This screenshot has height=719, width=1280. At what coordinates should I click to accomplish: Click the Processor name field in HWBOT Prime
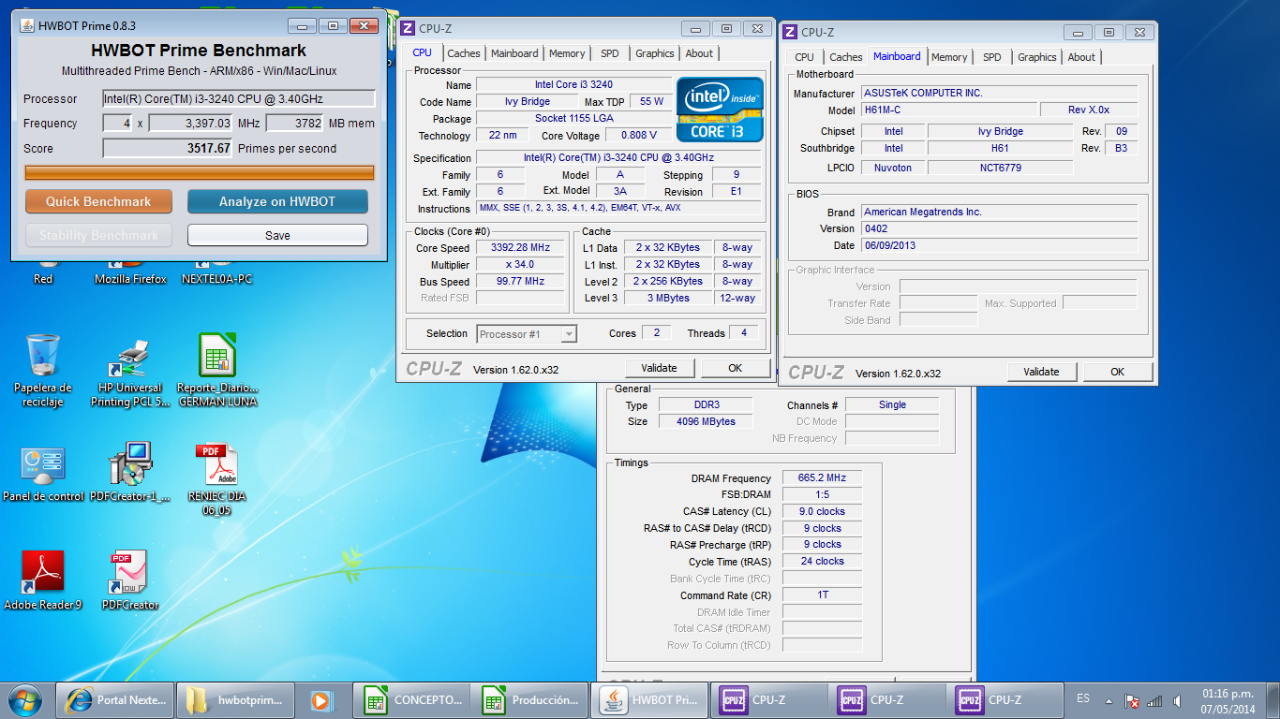click(239, 99)
